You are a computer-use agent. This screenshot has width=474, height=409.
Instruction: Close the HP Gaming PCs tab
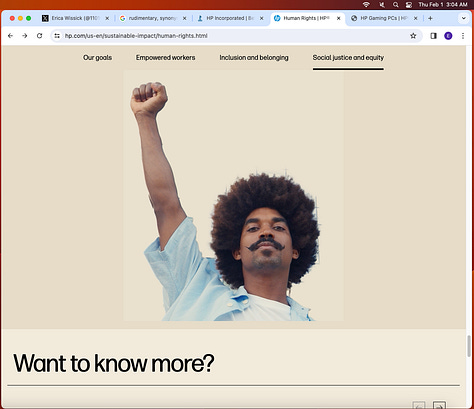(x=415, y=18)
